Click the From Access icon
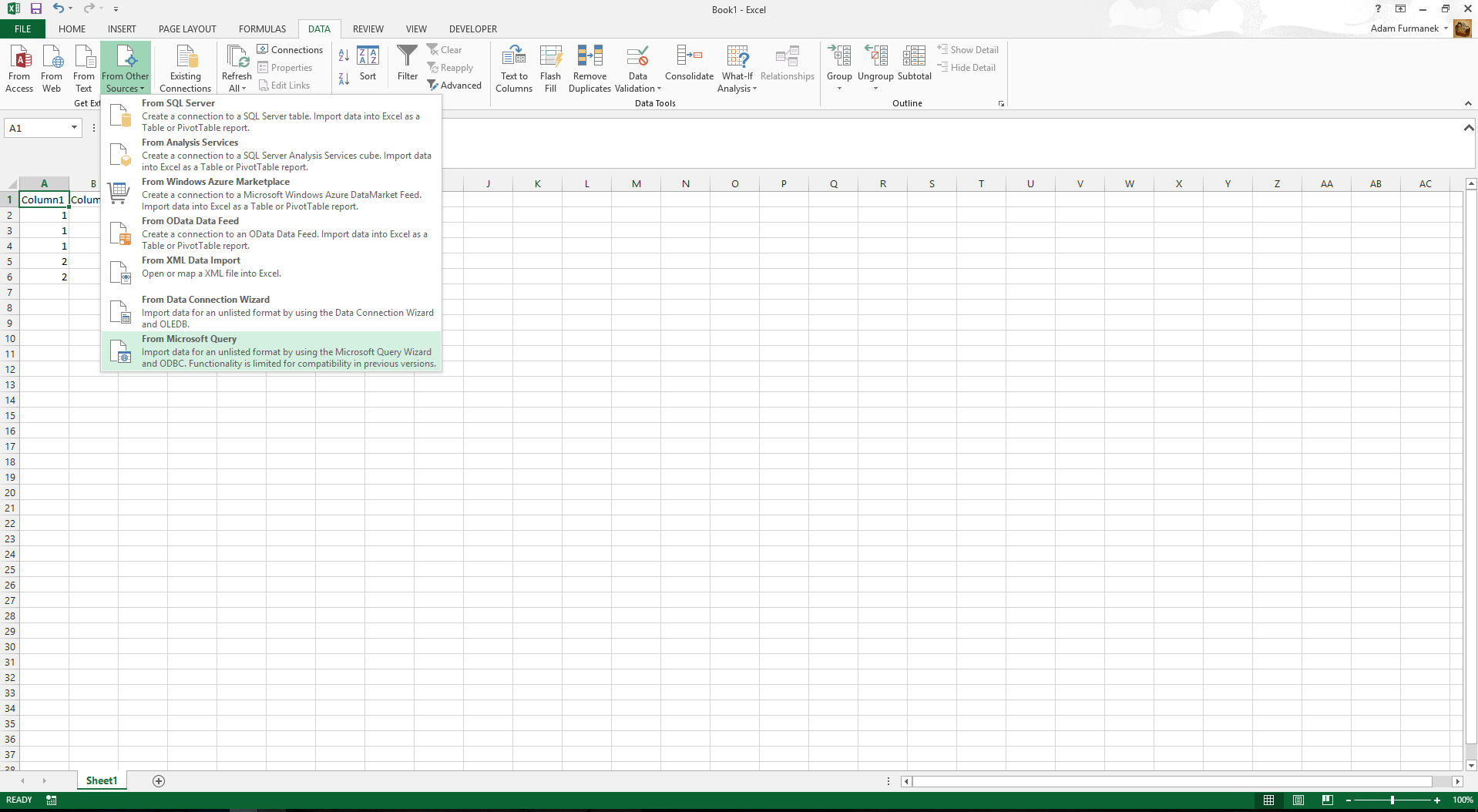The image size is (1478, 812). coord(19,68)
